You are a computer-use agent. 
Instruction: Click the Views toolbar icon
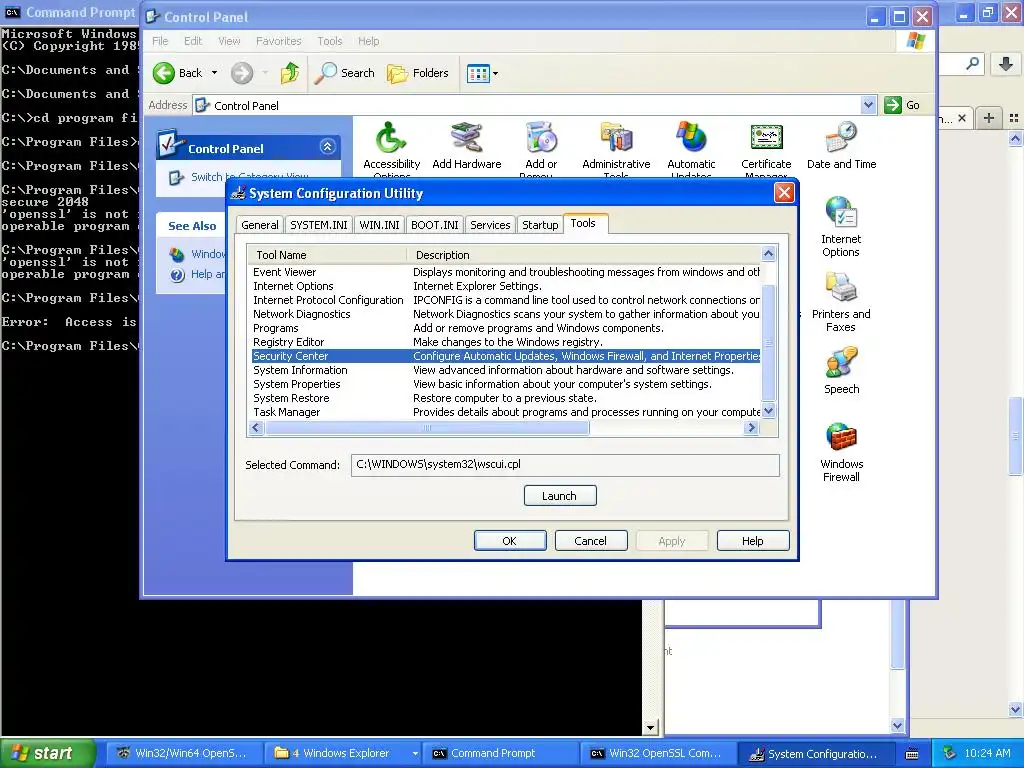(x=478, y=73)
